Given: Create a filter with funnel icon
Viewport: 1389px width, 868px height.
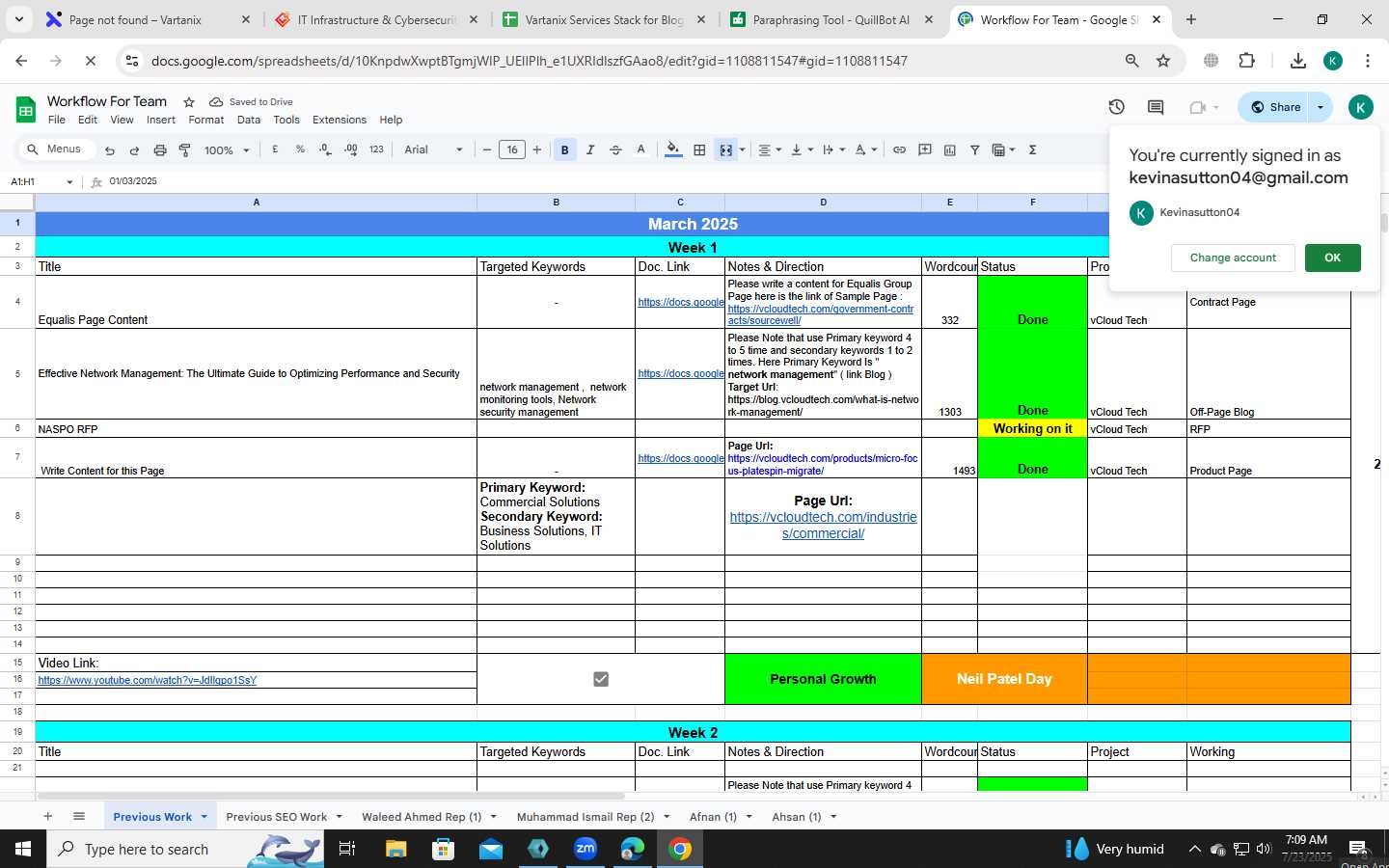Looking at the screenshot, I should coord(974,149).
